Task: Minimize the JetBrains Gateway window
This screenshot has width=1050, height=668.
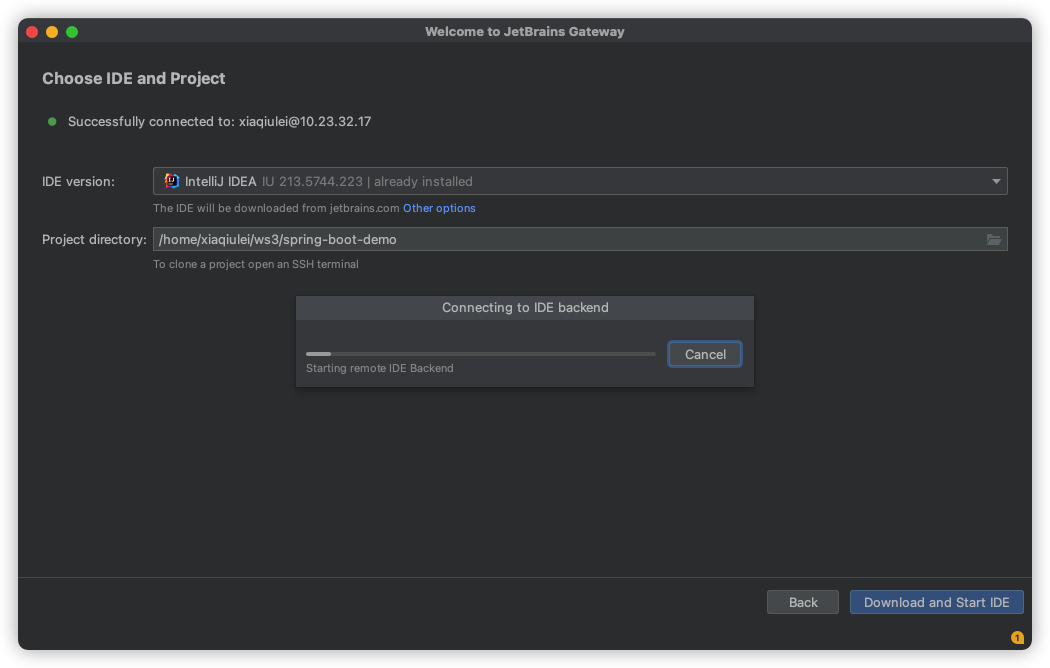Action: [x=52, y=31]
